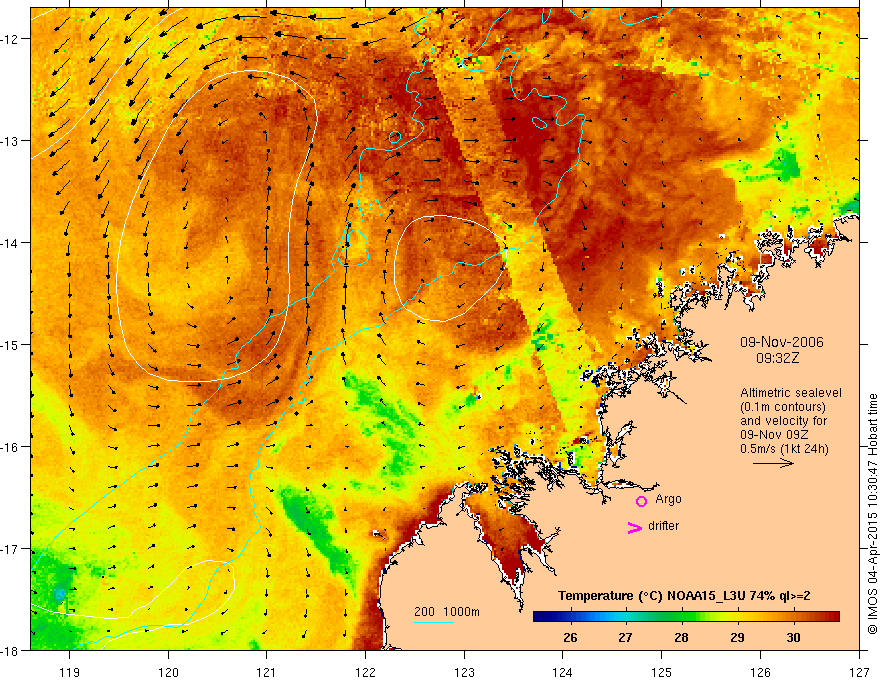Click the magenta Argo circle legend symbol
Viewport: 880px width, 680px height.
coord(641,501)
